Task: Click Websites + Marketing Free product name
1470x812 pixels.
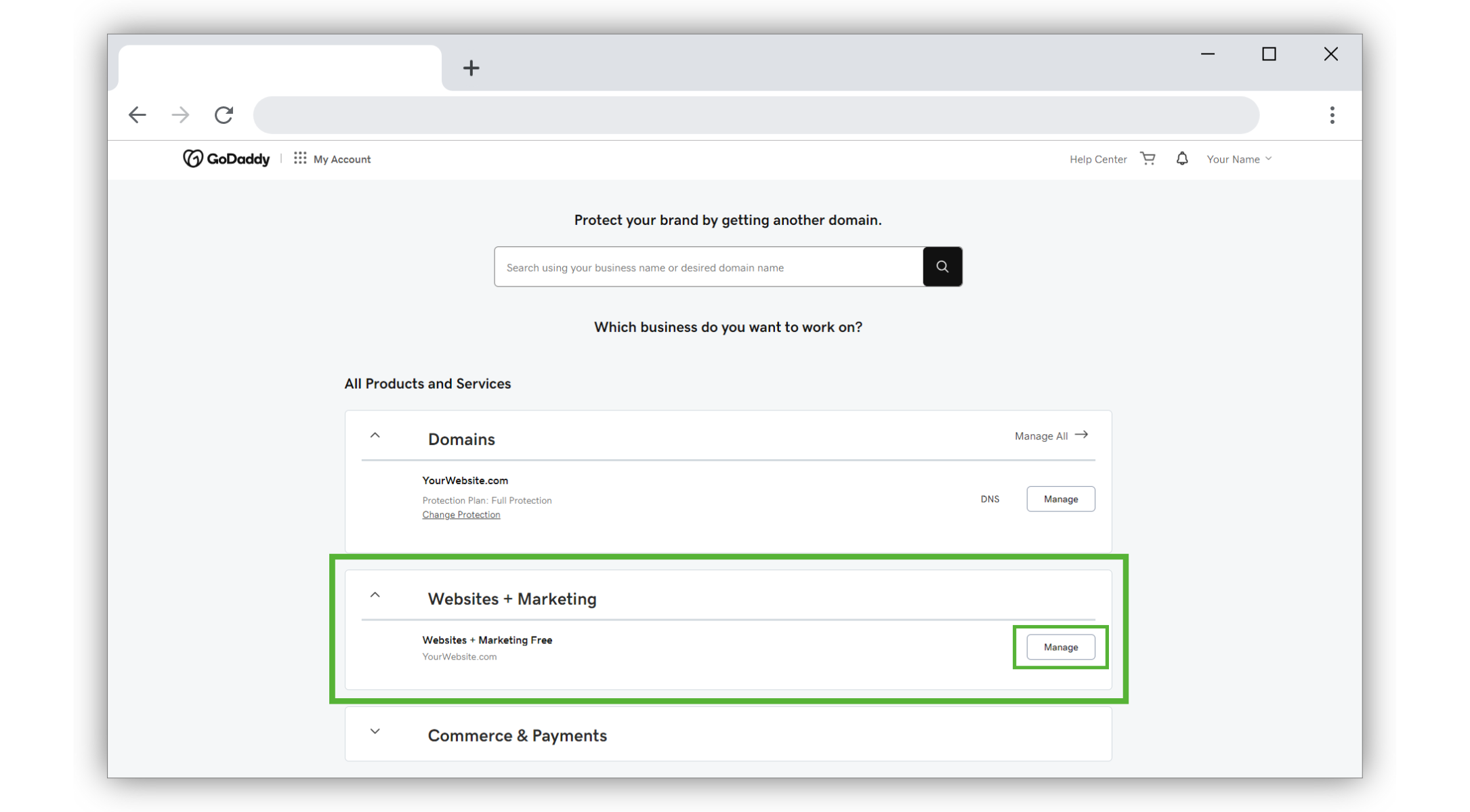Action: tap(487, 641)
